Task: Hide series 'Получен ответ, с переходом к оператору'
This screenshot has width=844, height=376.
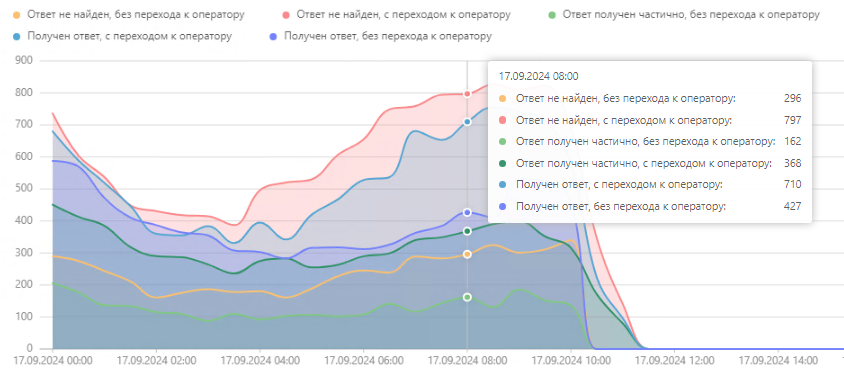Action: 129,37
